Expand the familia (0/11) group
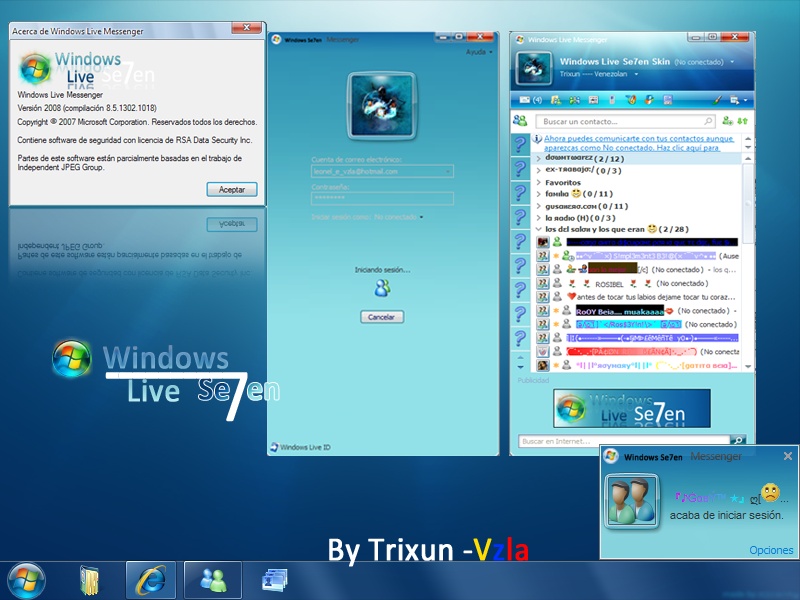Viewport: 800px width, 600px height. (x=538, y=194)
